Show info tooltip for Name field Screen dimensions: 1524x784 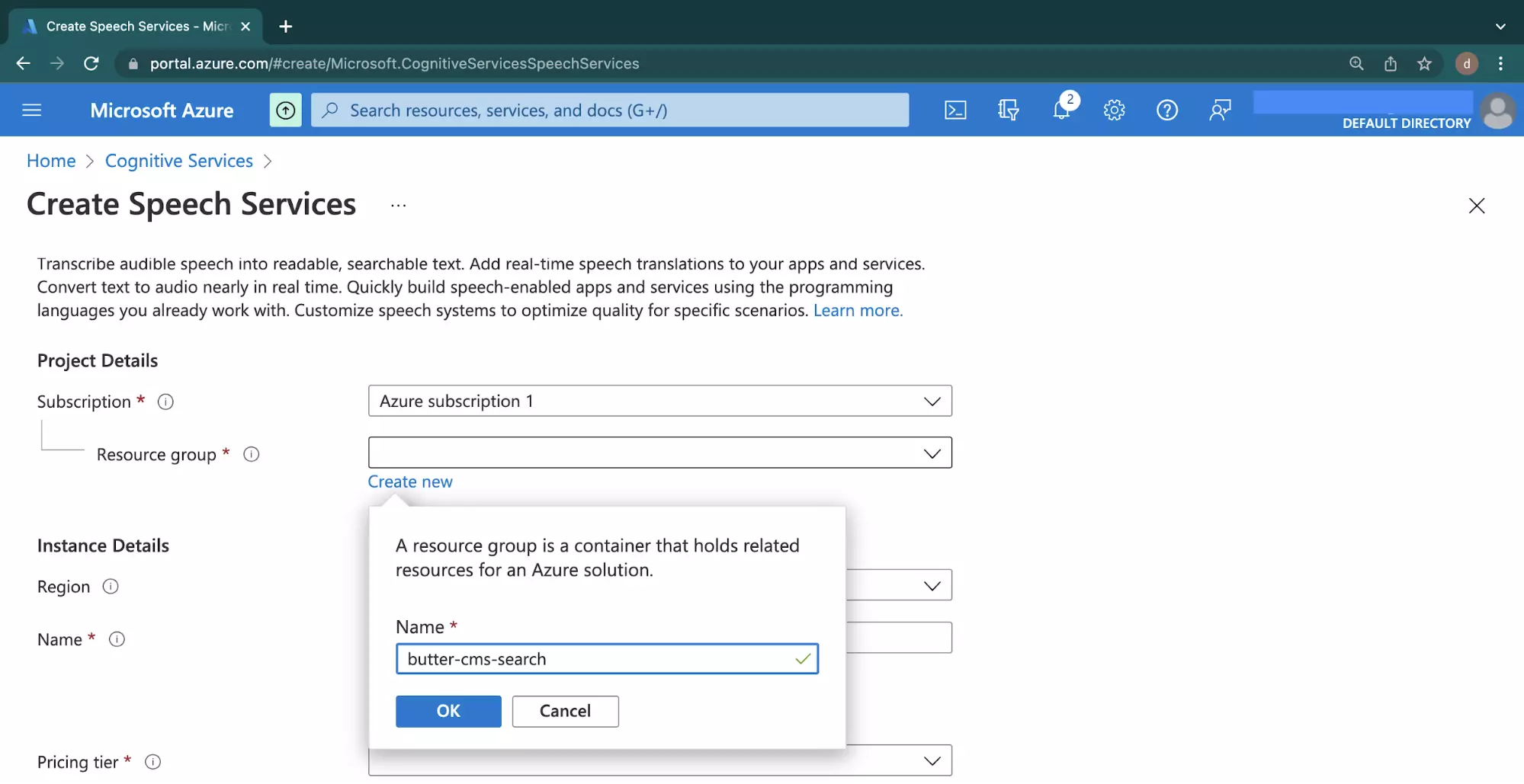[x=117, y=639]
